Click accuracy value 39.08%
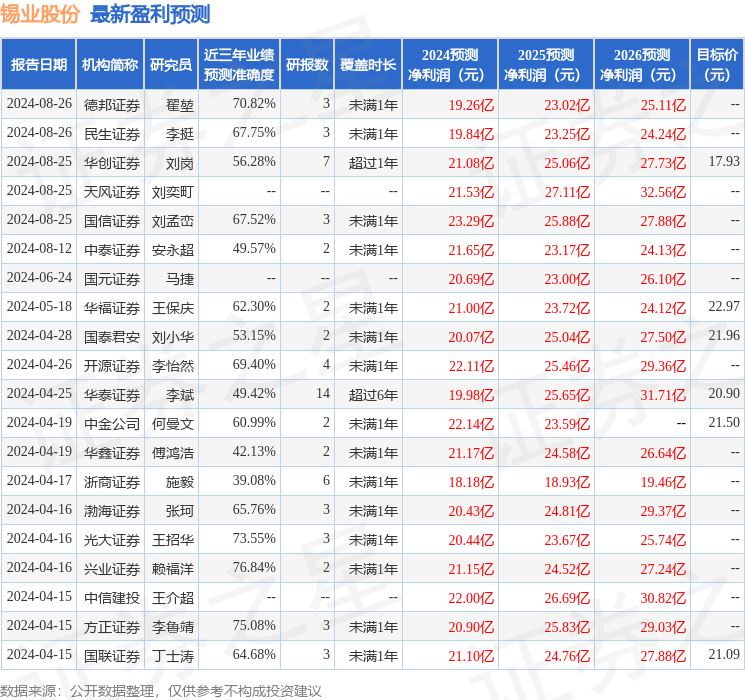This screenshot has height=700, width=745. pos(254,480)
